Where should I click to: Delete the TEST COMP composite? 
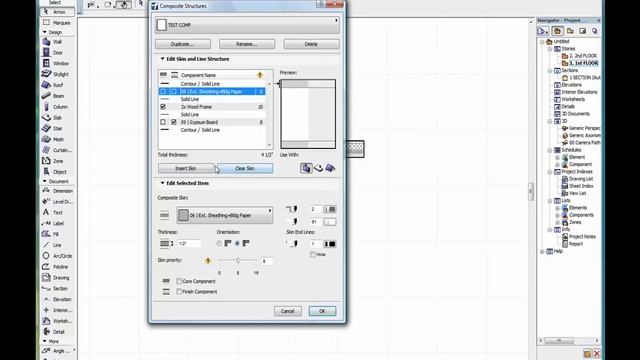(x=311, y=44)
